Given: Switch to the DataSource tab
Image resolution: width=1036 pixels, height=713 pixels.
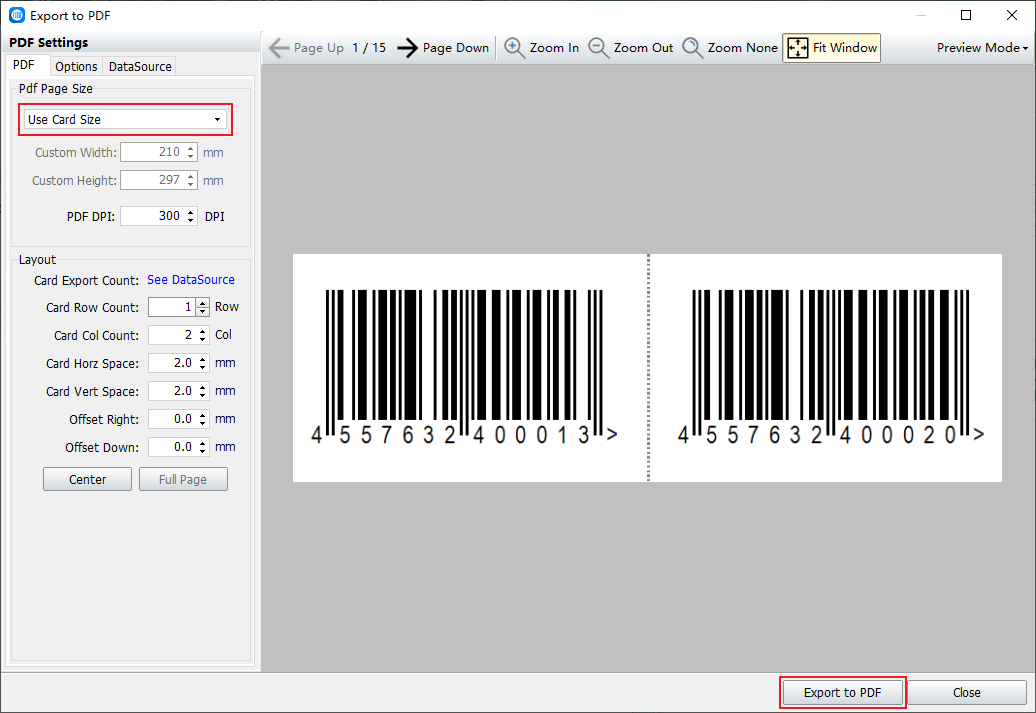Looking at the screenshot, I should tap(140, 66).
